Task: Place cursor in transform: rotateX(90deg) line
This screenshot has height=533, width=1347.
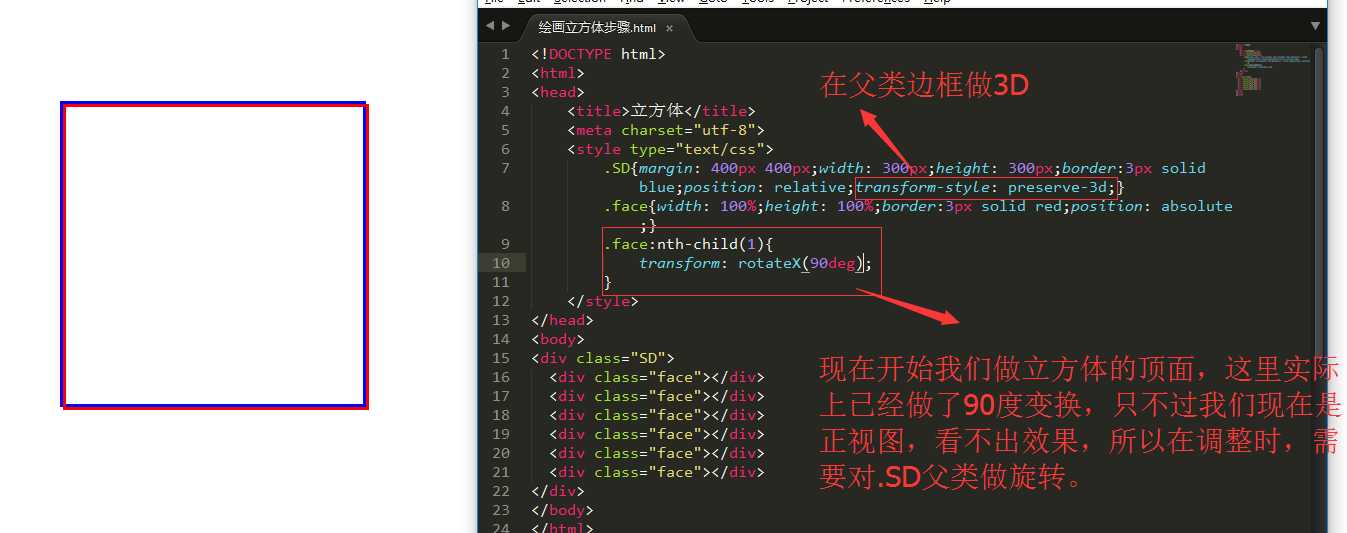Action: [x=755, y=263]
